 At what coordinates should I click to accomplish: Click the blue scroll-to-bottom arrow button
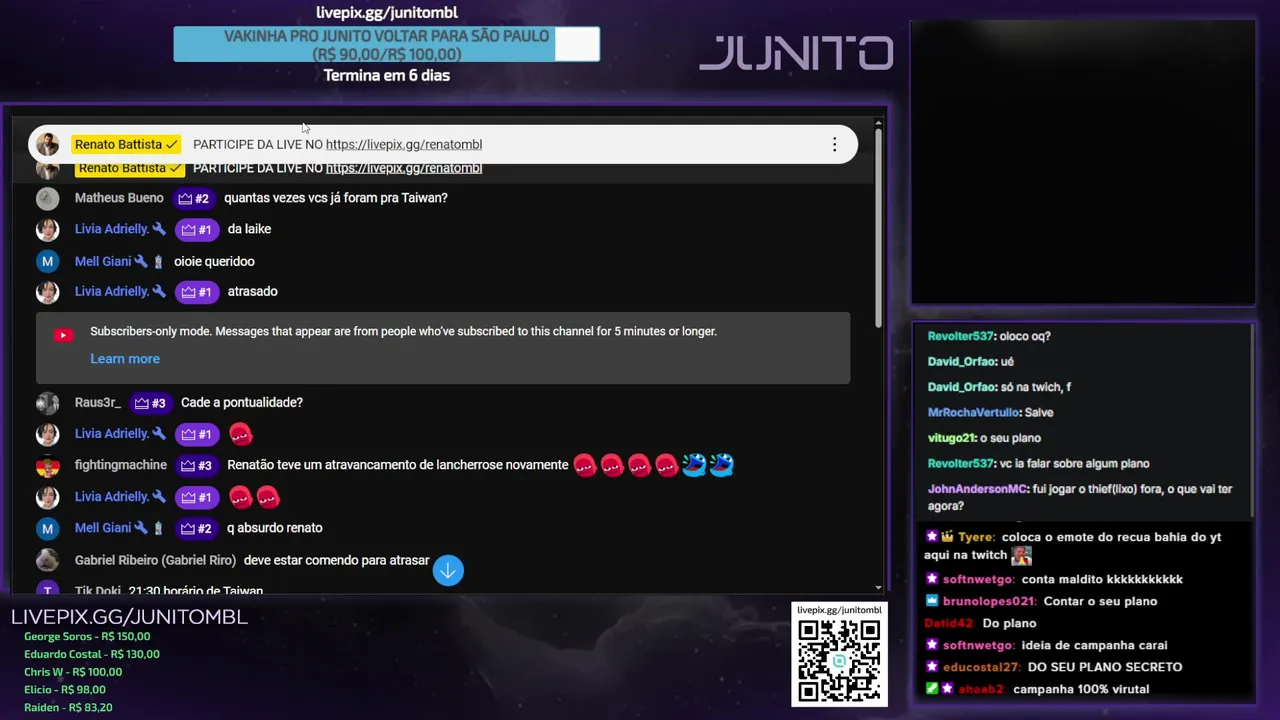[x=448, y=570]
